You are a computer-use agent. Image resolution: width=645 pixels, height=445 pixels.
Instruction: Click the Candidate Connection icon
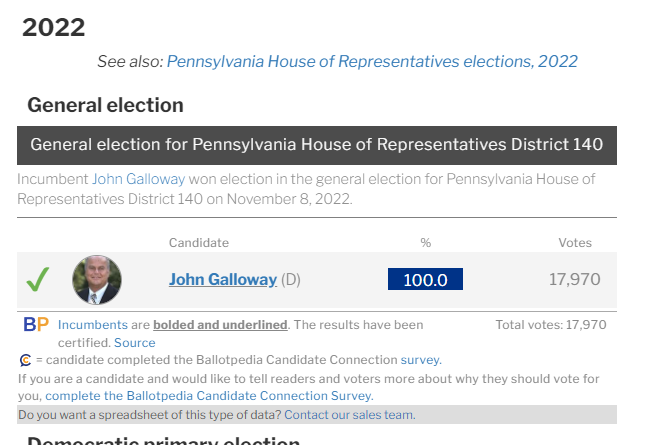click(25, 360)
